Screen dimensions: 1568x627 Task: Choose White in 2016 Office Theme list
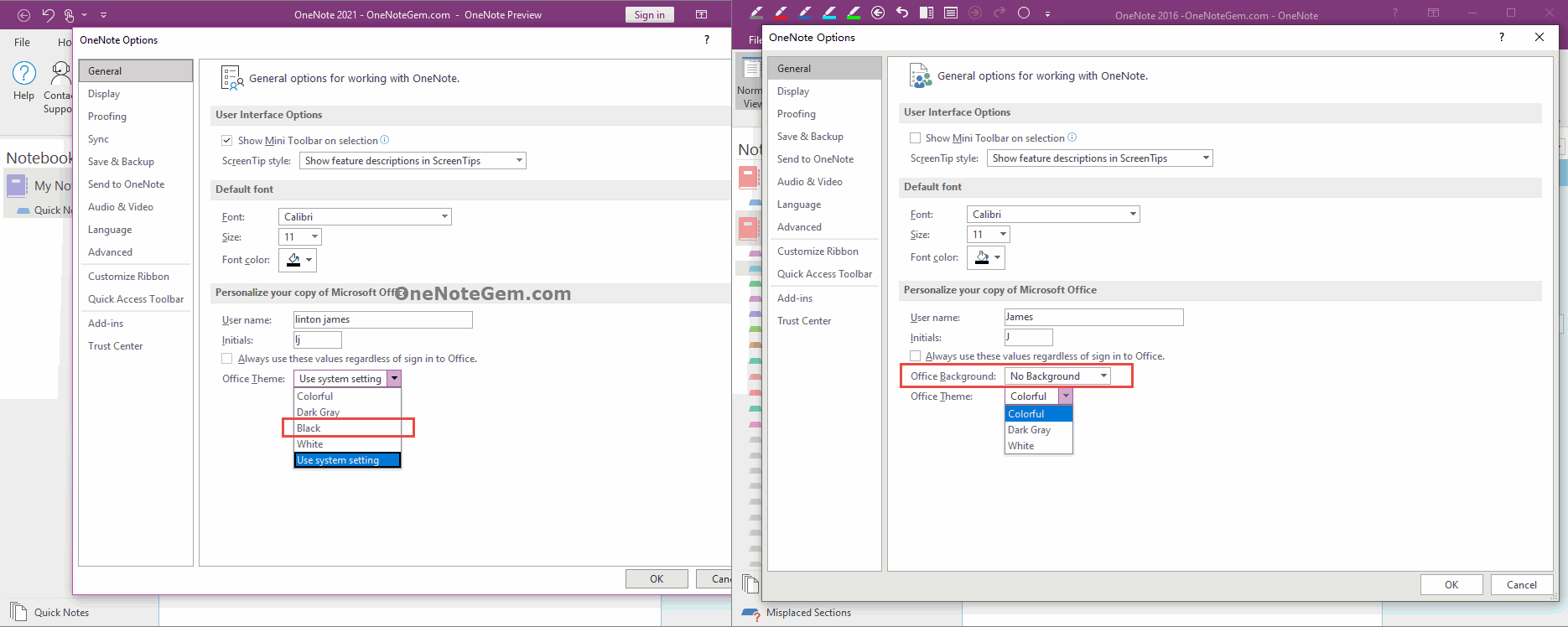point(1038,446)
